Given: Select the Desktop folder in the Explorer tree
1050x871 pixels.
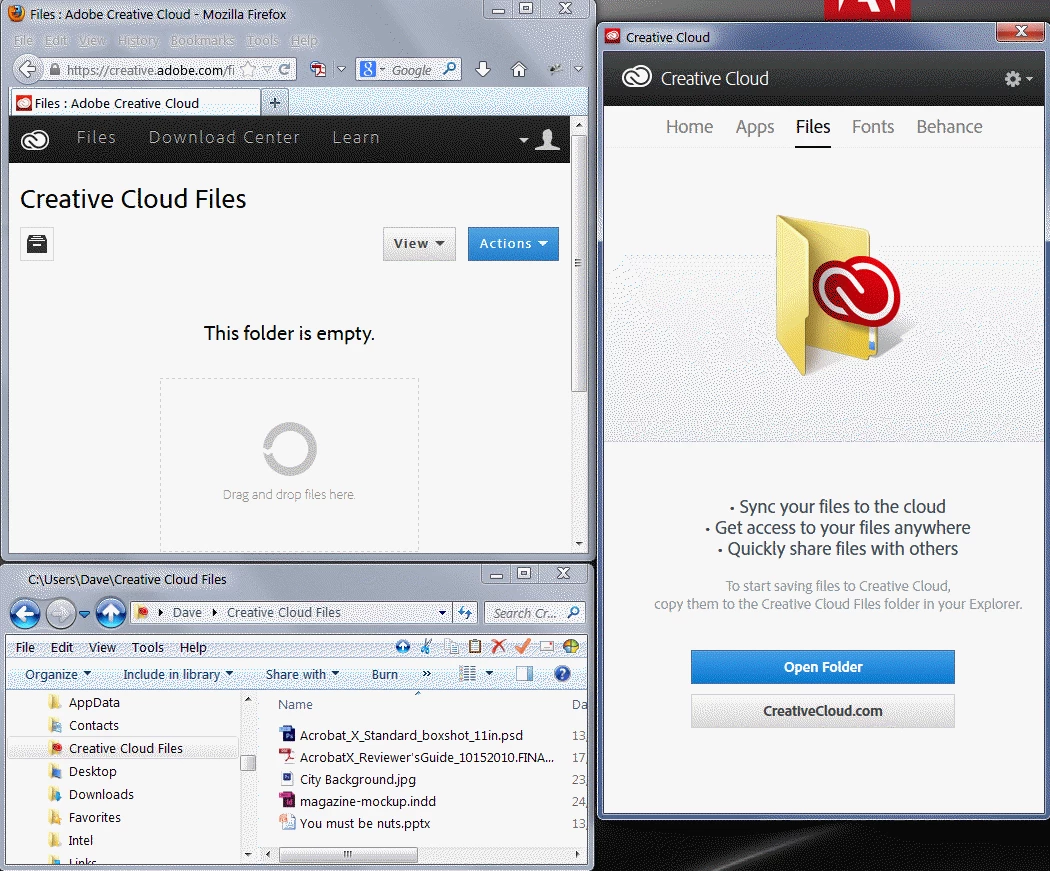Looking at the screenshot, I should pyautogui.click(x=92, y=771).
